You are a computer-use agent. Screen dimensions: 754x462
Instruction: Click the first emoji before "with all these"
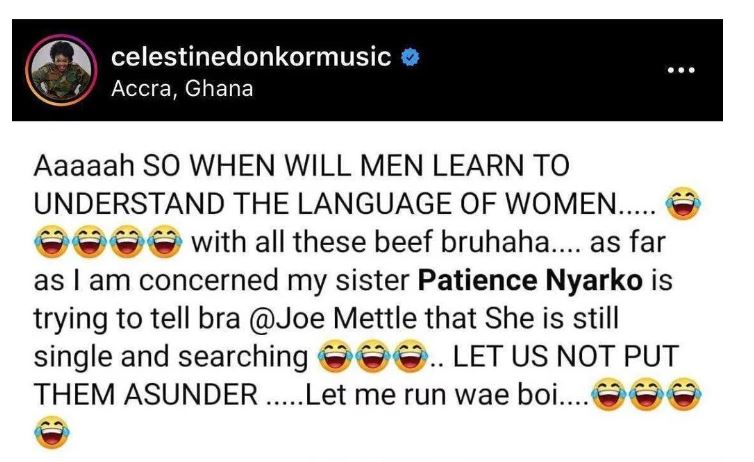[50, 242]
